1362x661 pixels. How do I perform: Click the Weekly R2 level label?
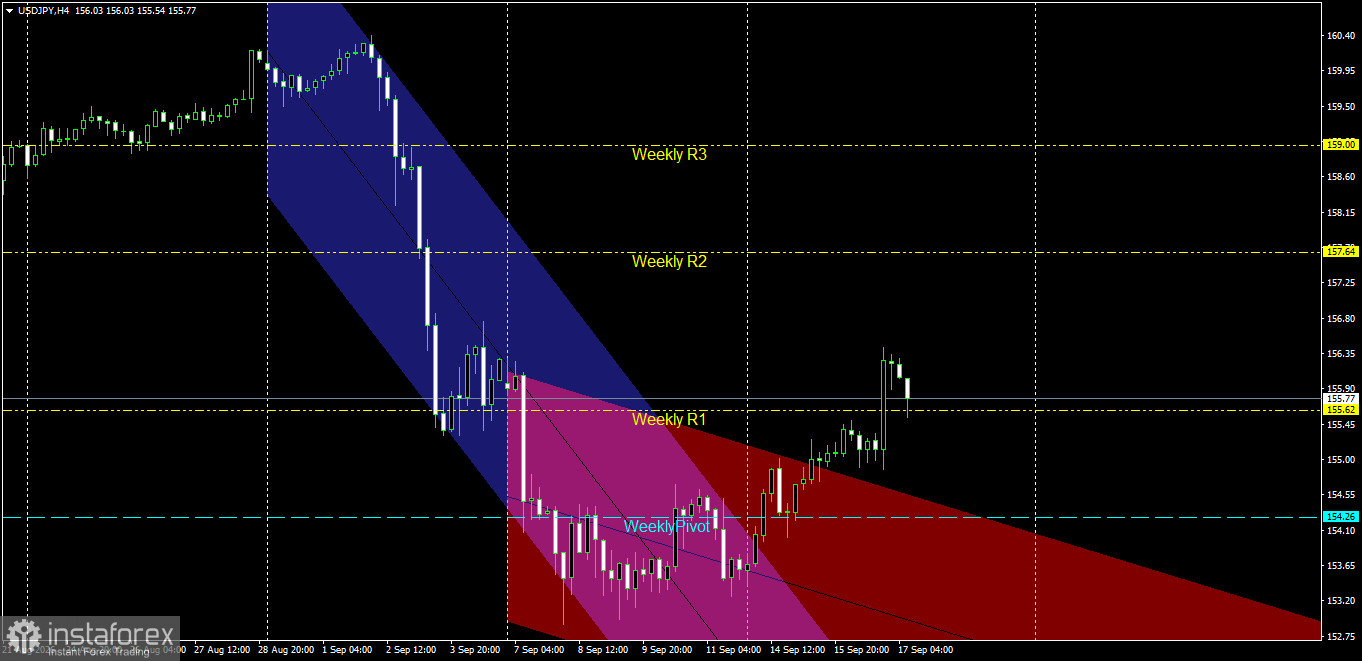coord(669,262)
